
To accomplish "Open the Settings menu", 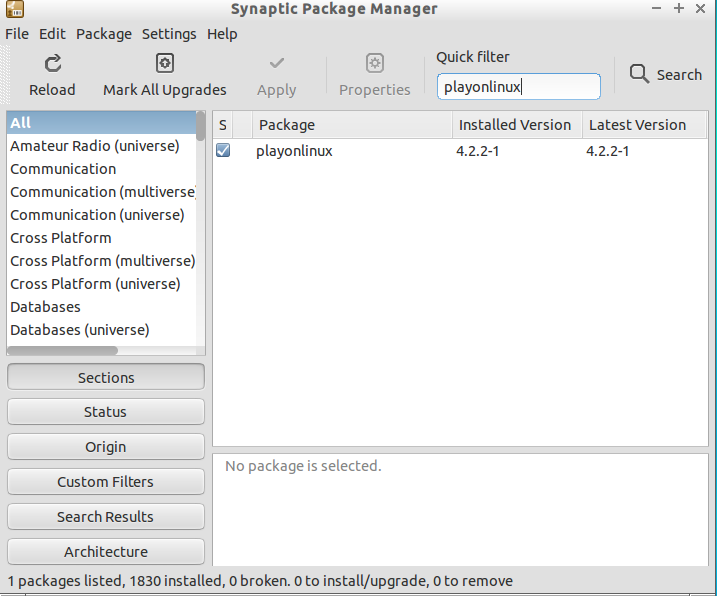I will coord(169,34).
